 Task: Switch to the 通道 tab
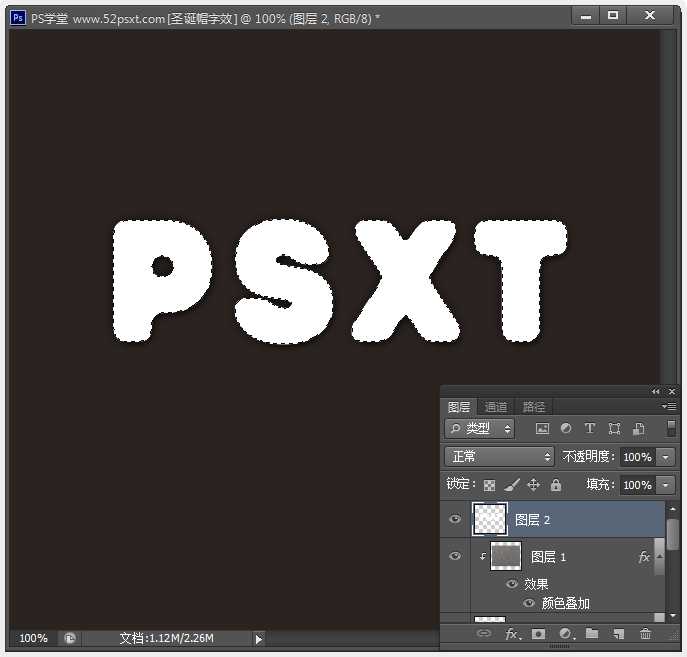point(496,407)
